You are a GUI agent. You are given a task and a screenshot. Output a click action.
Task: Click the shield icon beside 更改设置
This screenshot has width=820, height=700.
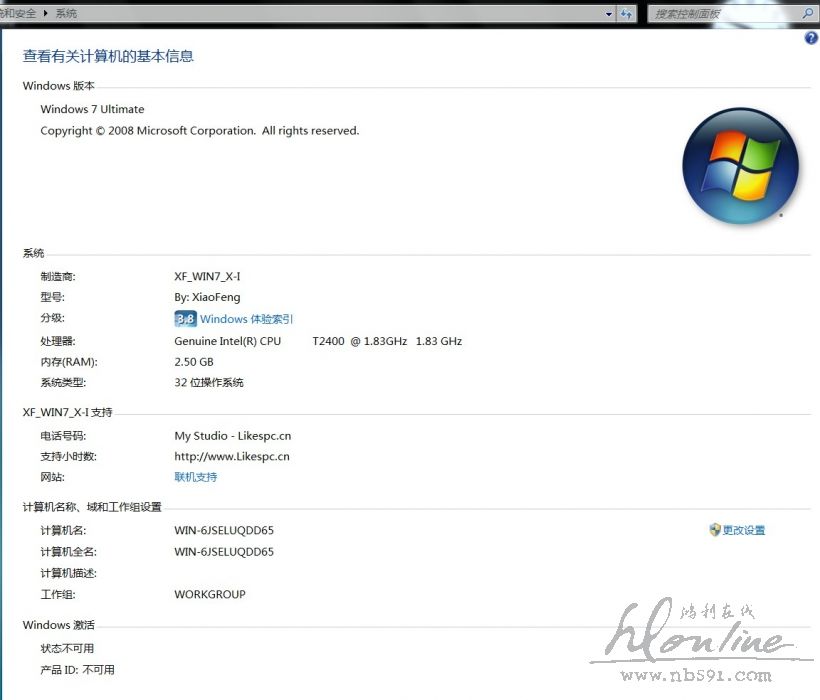pos(714,530)
